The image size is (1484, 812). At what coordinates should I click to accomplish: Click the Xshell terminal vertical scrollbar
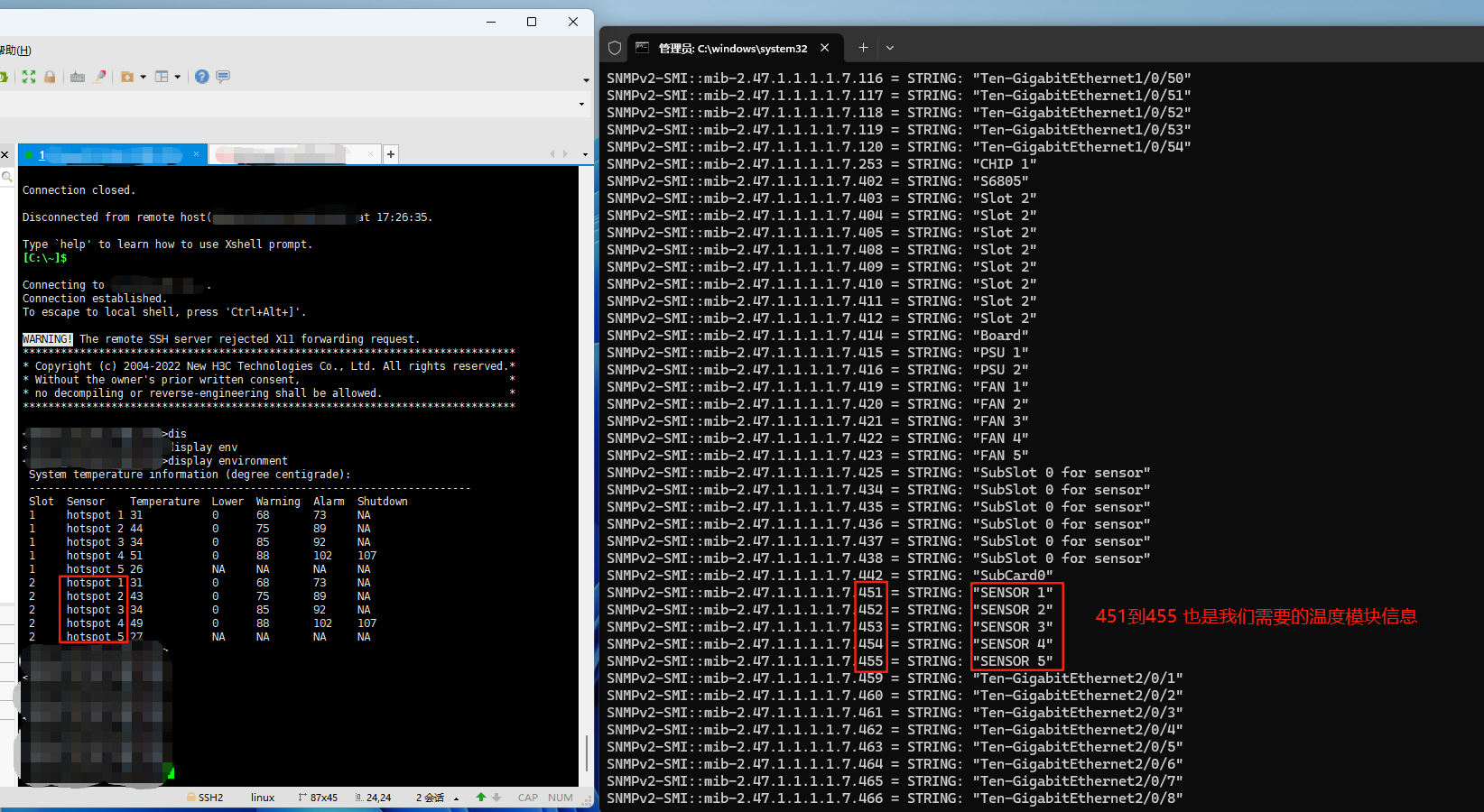587,751
